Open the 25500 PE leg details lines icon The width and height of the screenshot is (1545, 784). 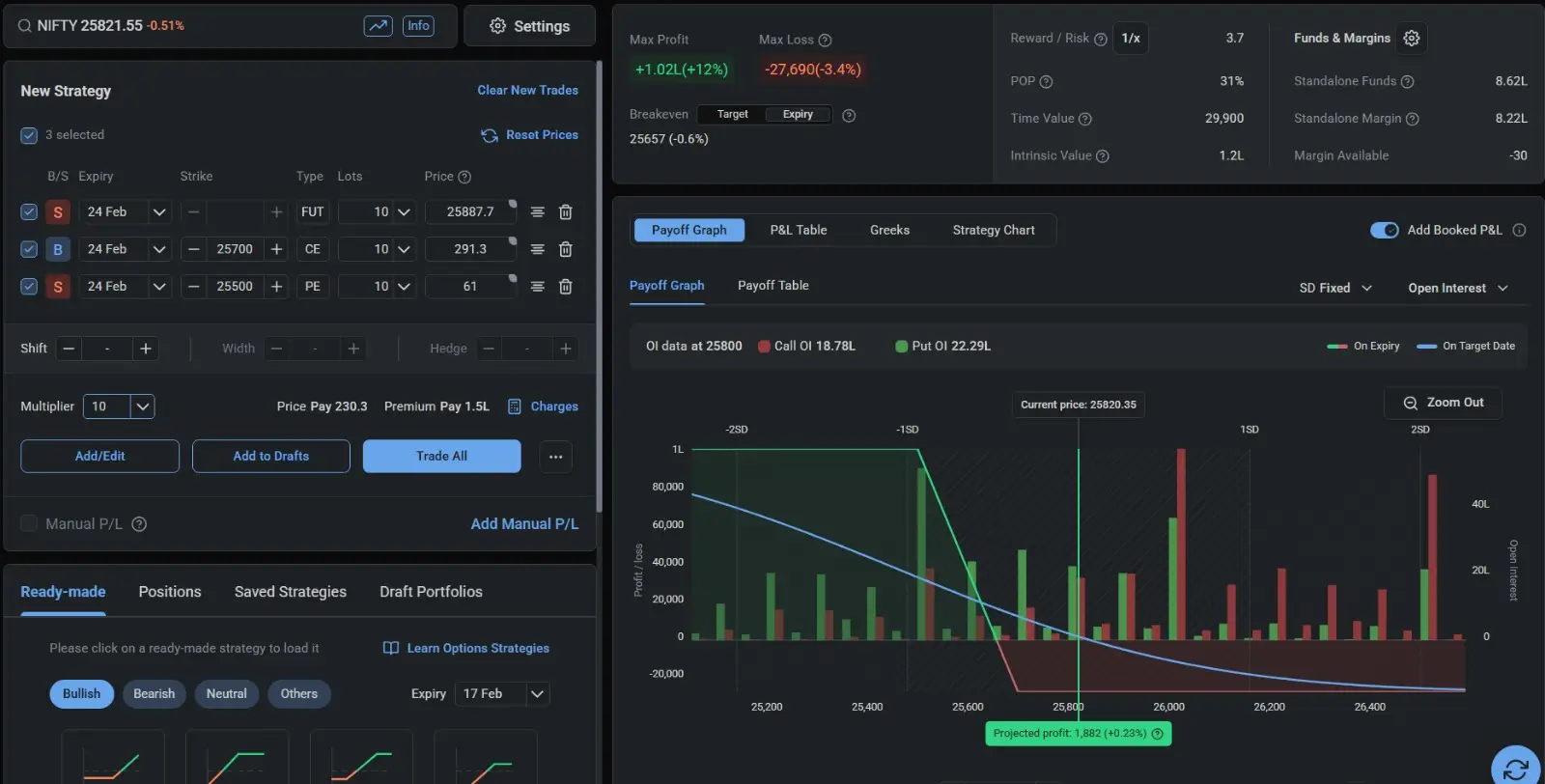pyautogui.click(x=538, y=287)
